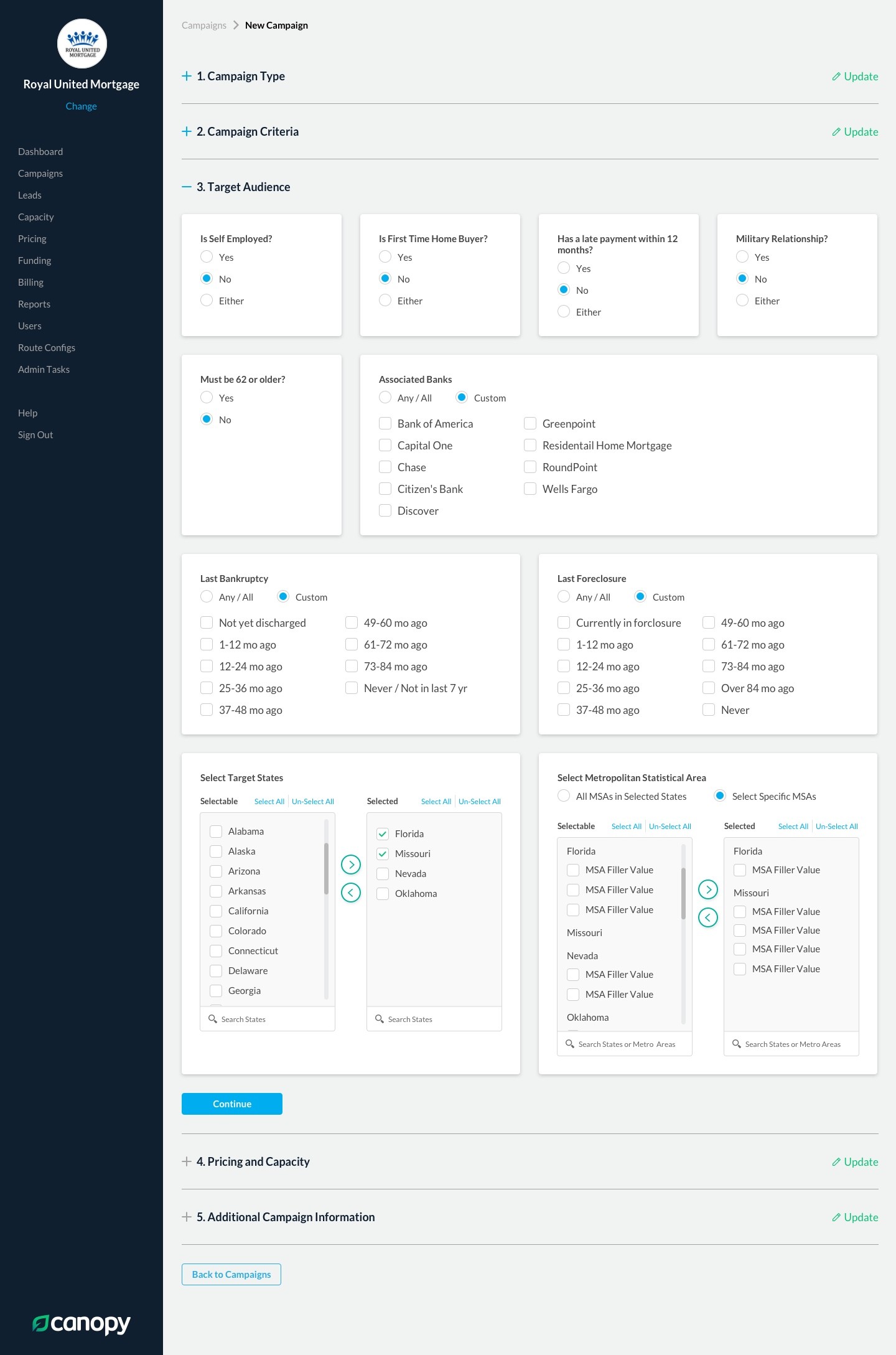Click scrollbar in Selectable states list
Viewport: 896px width, 1355px height.
click(x=326, y=868)
